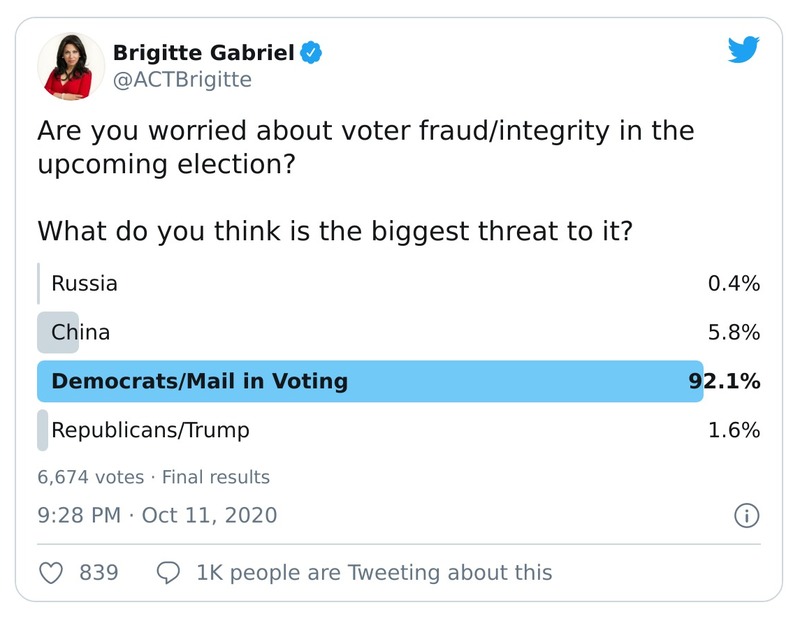The width and height of the screenshot is (800, 621).
Task: Open the tweet info icon
Action: pyautogui.click(x=746, y=516)
